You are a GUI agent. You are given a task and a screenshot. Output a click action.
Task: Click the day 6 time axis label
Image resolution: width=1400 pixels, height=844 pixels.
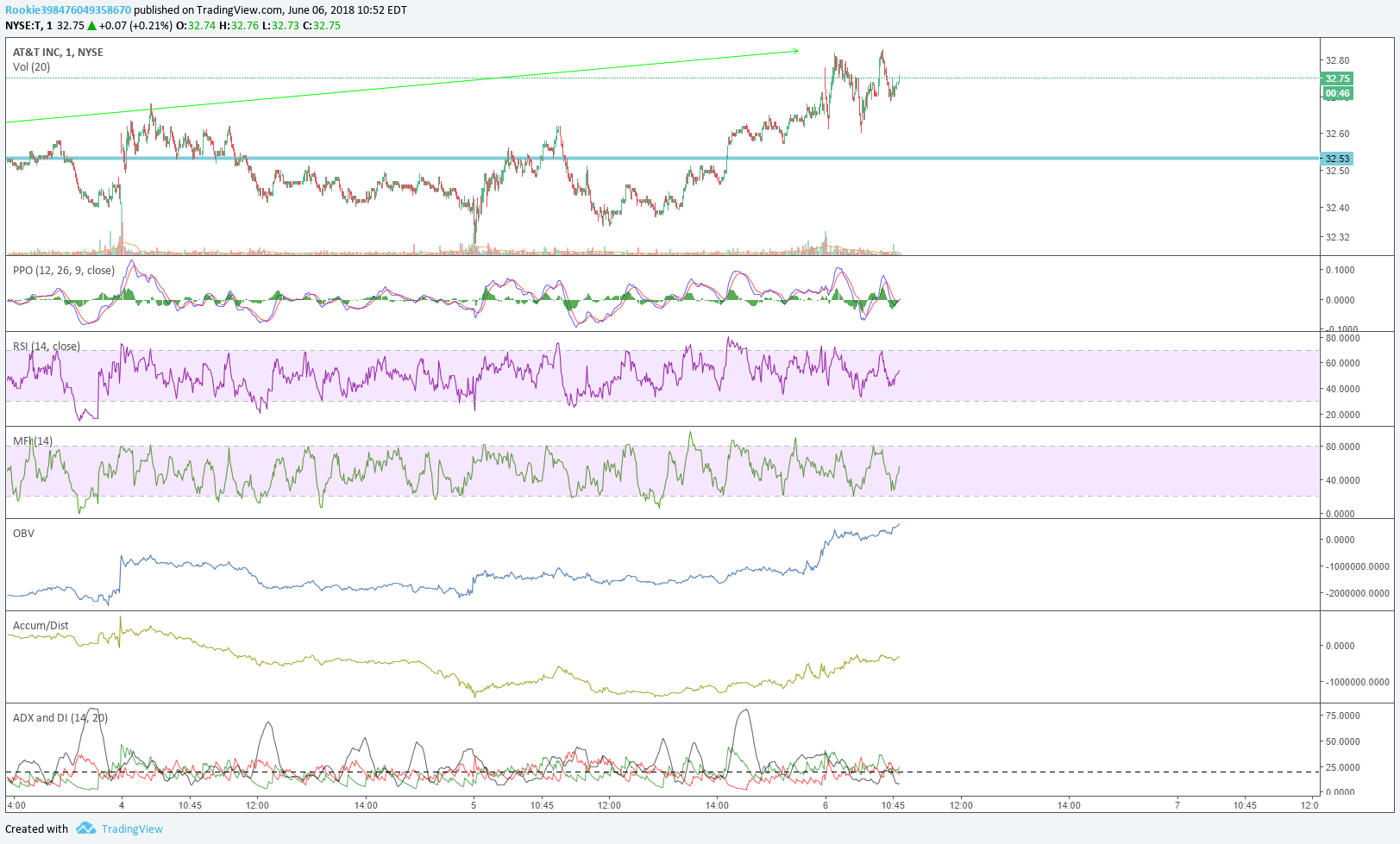click(826, 805)
